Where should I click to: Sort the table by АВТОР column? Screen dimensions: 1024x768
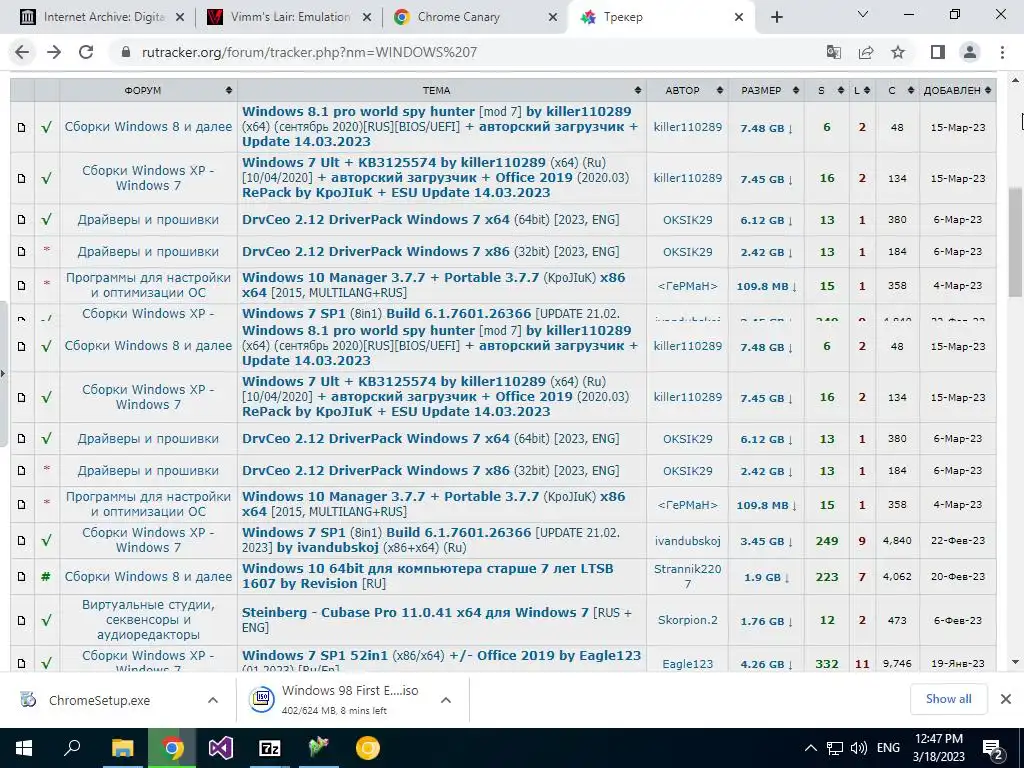pyautogui.click(x=688, y=90)
